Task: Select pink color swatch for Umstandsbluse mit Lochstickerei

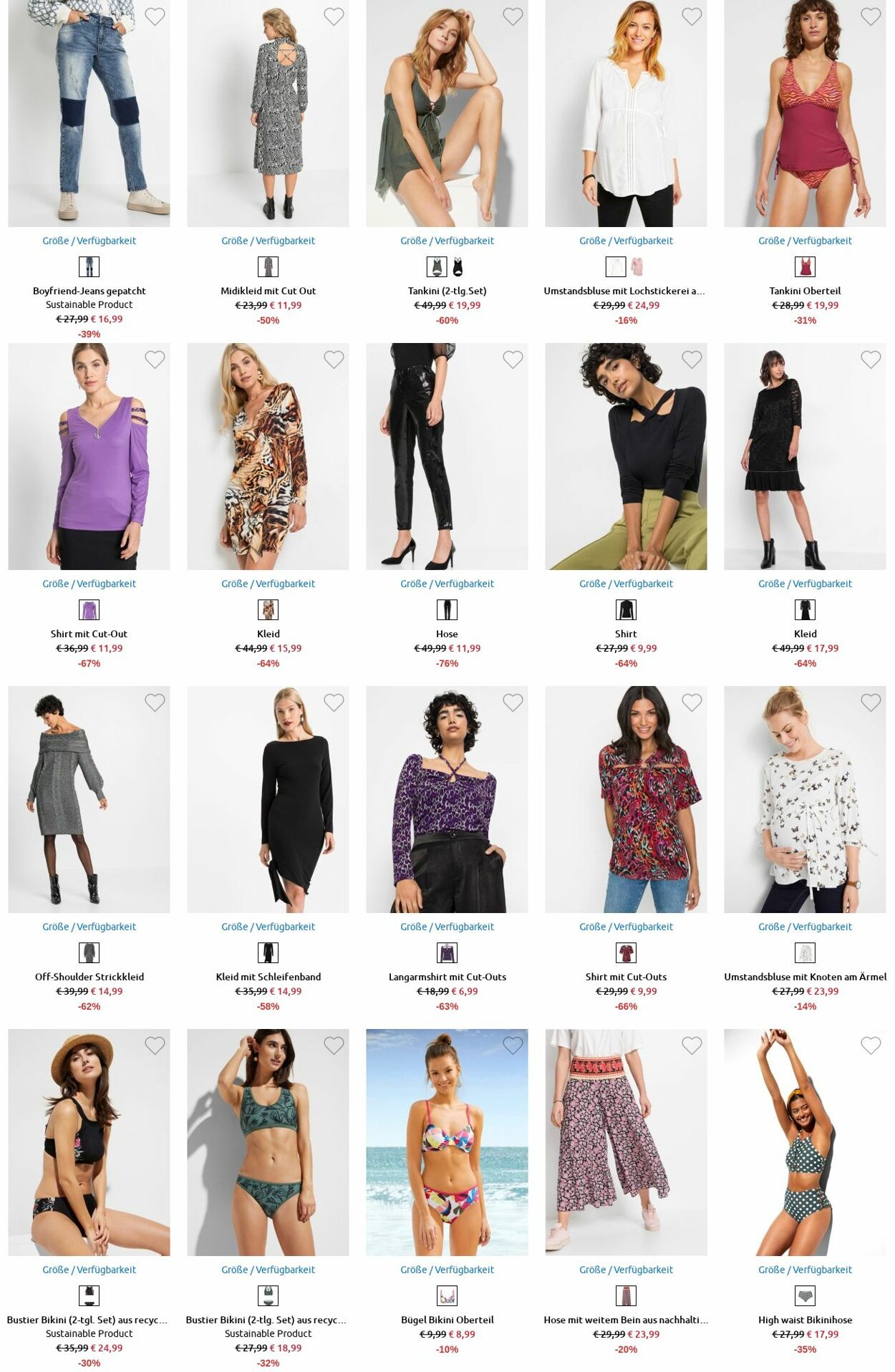Action: pyautogui.click(x=637, y=266)
